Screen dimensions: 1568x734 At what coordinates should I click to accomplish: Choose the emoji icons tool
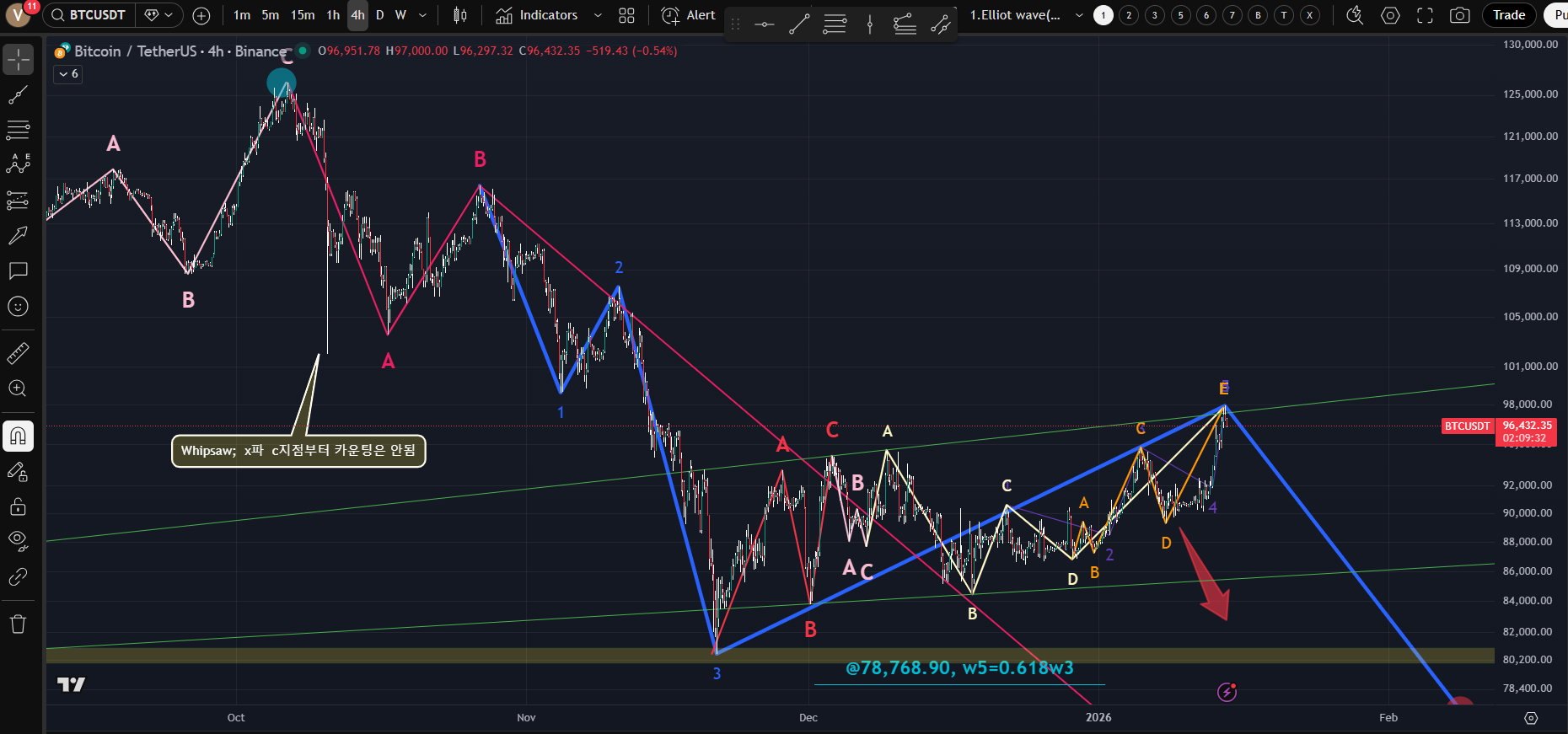[18, 306]
